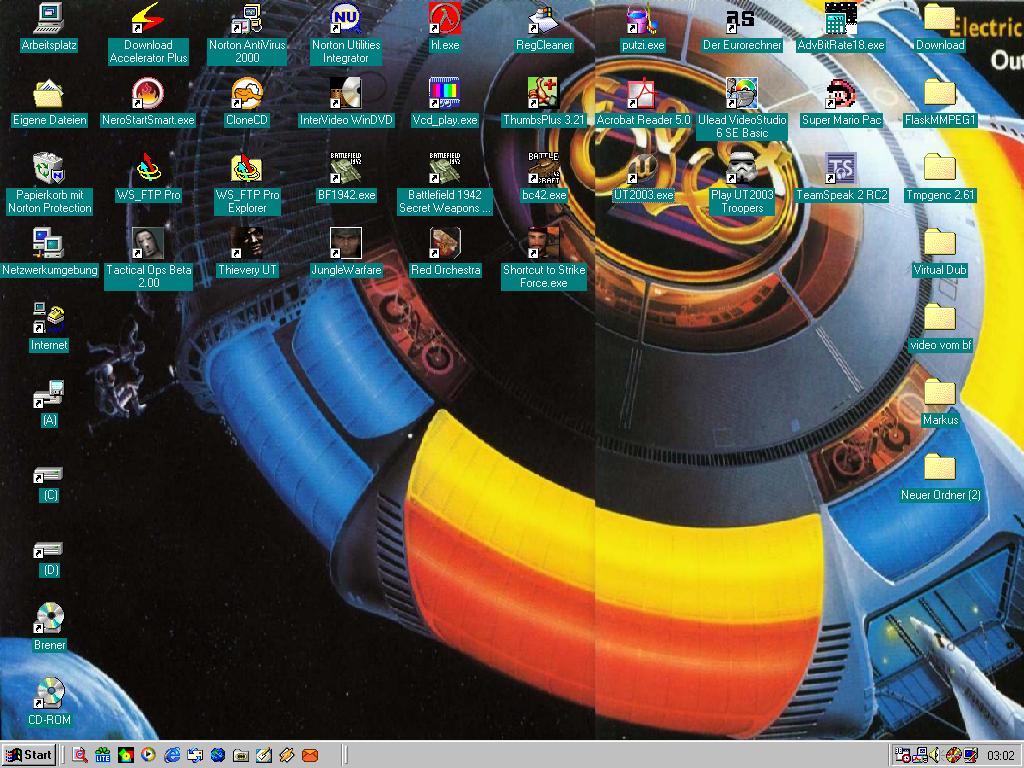
Task: Open FlaskMMPEG1 folder
Action: pos(940,103)
